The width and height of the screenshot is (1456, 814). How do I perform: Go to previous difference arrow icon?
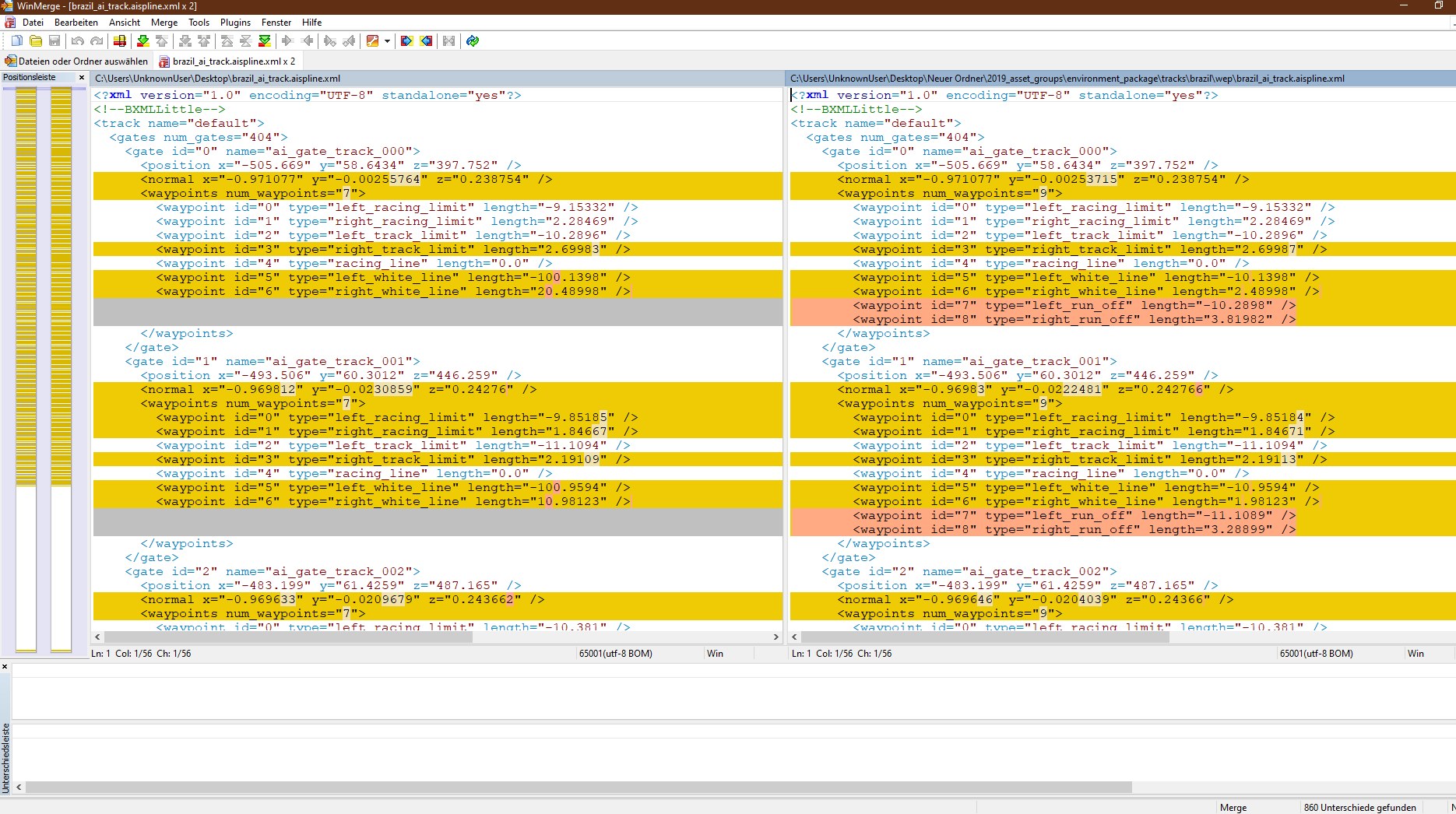click(162, 40)
